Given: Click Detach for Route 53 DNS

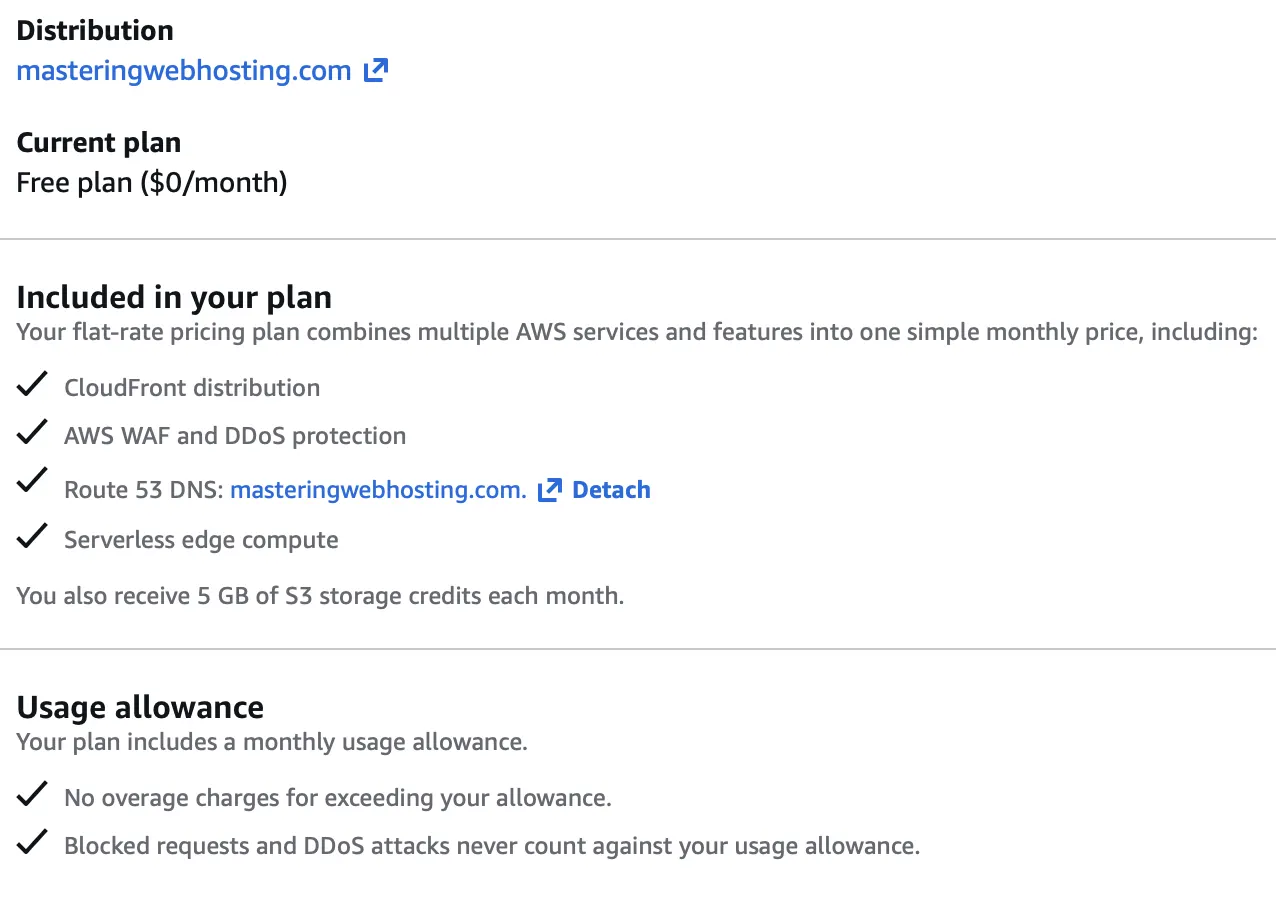Looking at the screenshot, I should (611, 490).
